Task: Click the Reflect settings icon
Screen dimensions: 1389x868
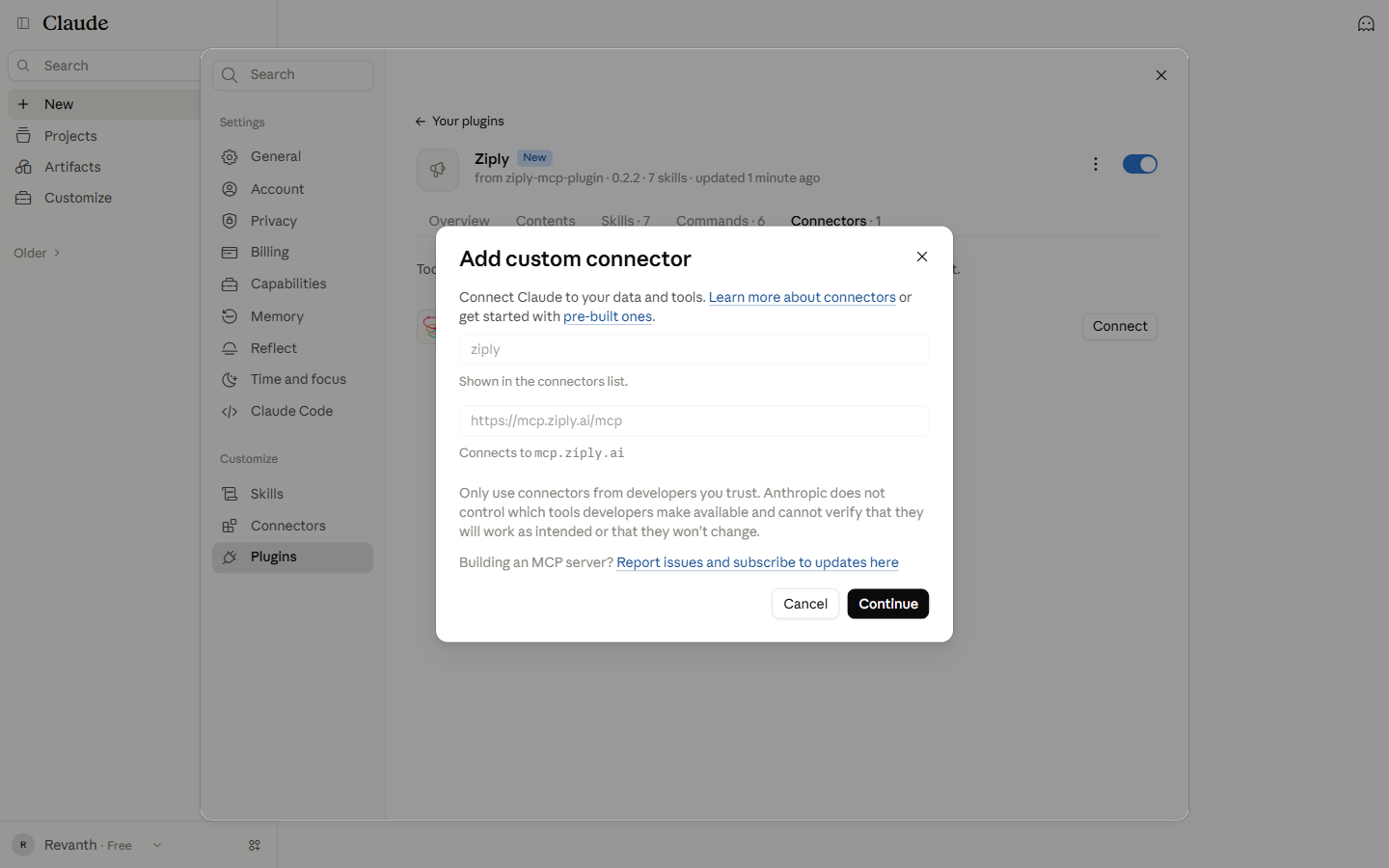Action: click(x=230, y=348)
